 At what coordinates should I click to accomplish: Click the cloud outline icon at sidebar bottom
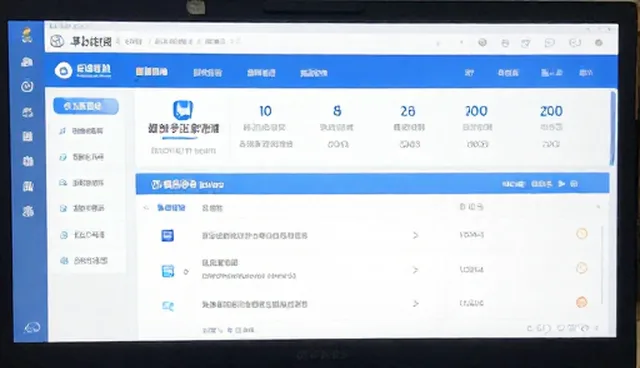point(32,327)
